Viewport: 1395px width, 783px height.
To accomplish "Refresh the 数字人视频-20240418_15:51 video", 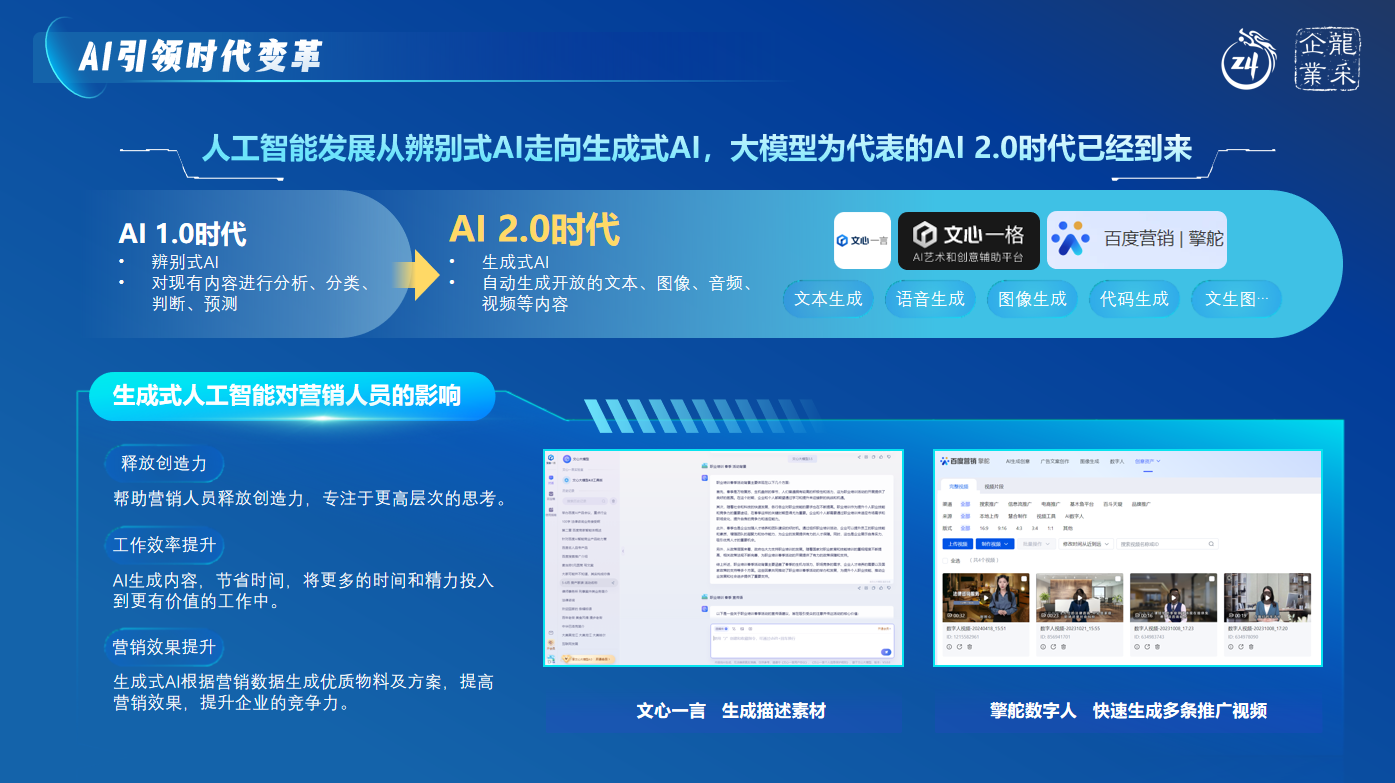I will (960, 647).
